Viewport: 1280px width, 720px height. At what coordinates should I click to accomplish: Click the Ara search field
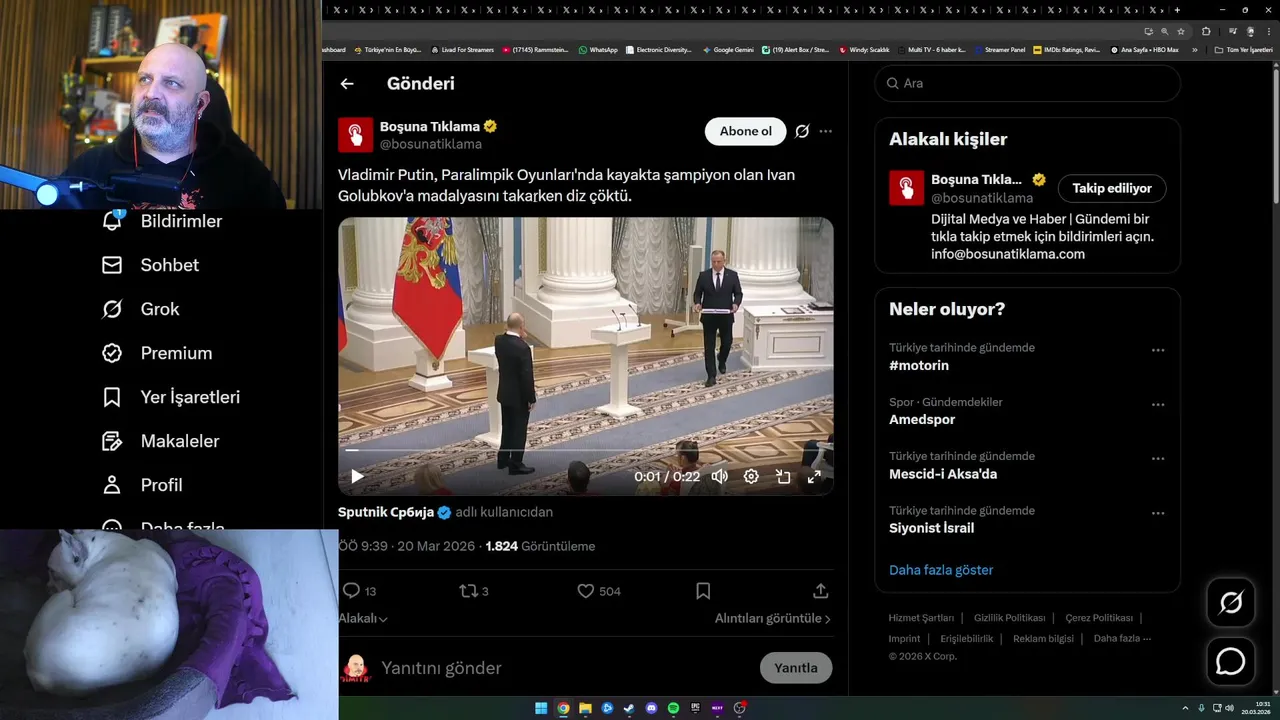[1028, 83]
